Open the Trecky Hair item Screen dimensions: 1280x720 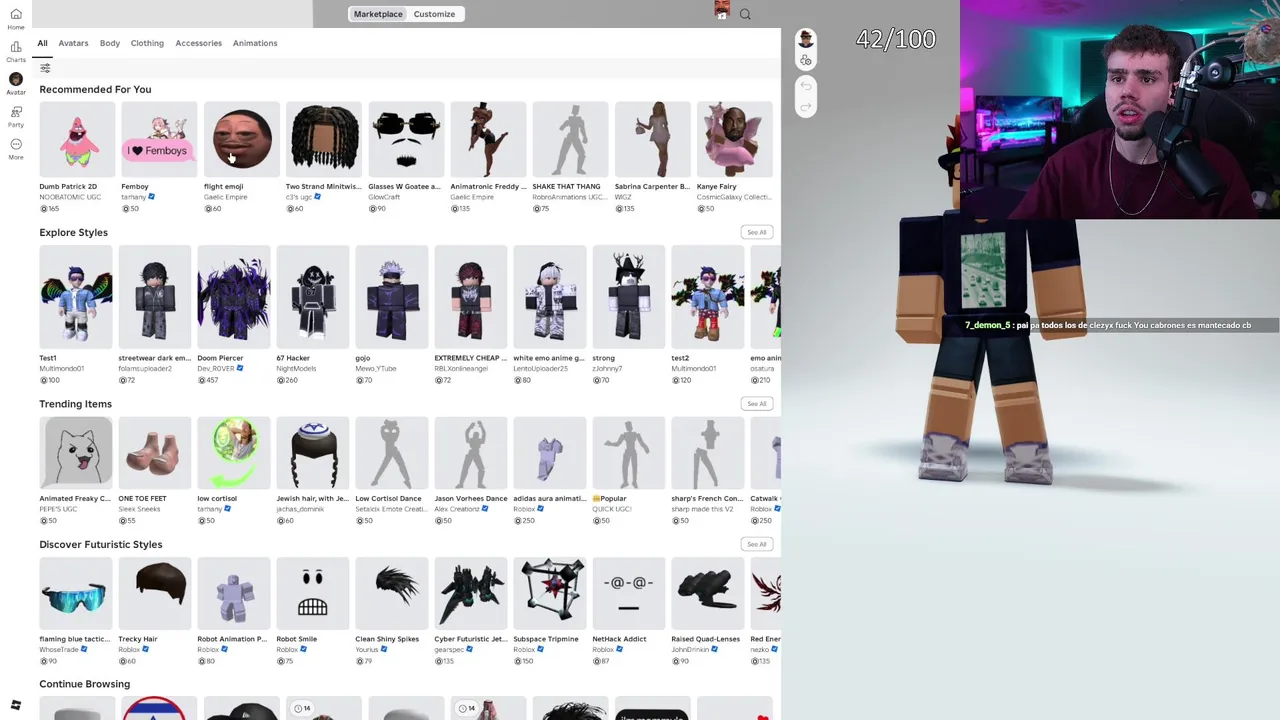(x=155, y=594)
